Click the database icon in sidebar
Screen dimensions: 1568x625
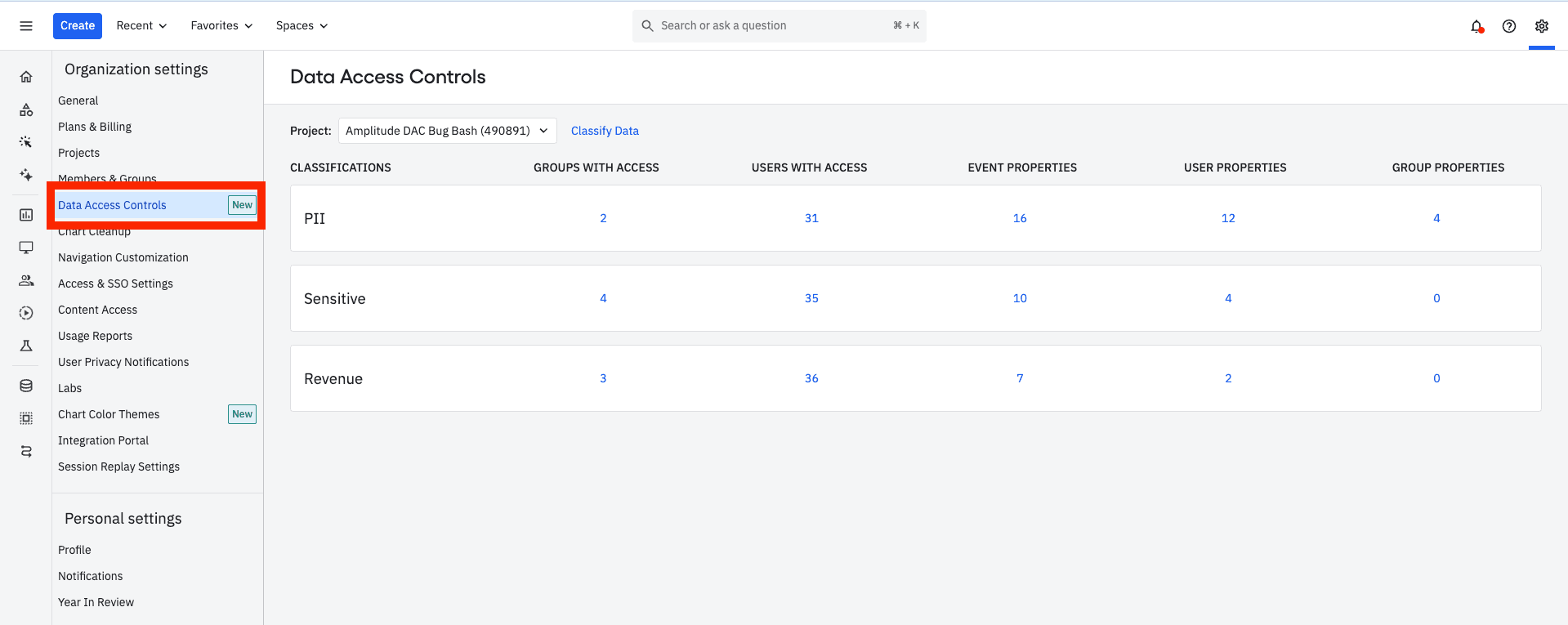(x=26, y=386)
